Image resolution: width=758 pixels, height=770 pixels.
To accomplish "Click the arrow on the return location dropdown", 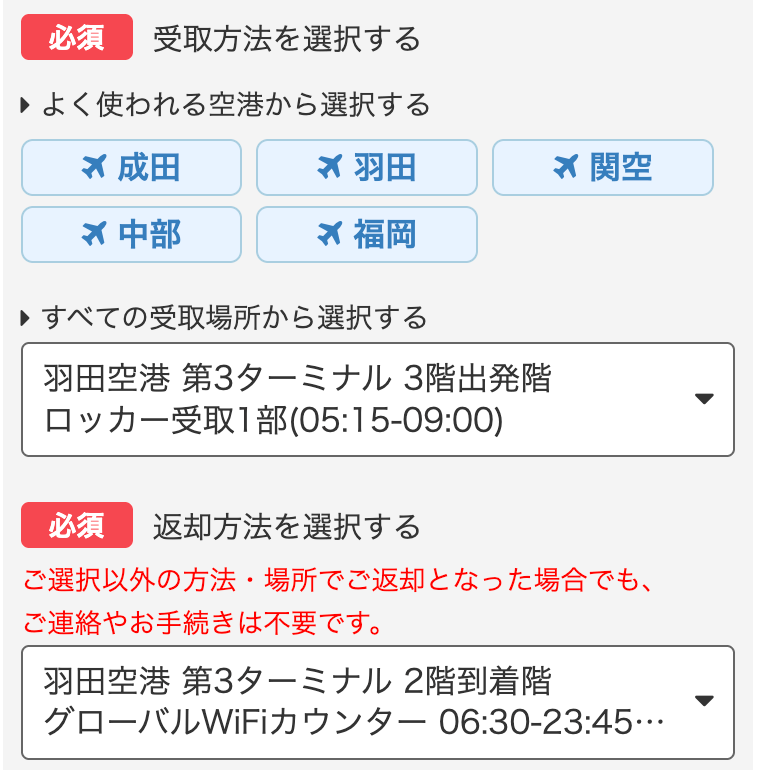I will coord(704,701).
